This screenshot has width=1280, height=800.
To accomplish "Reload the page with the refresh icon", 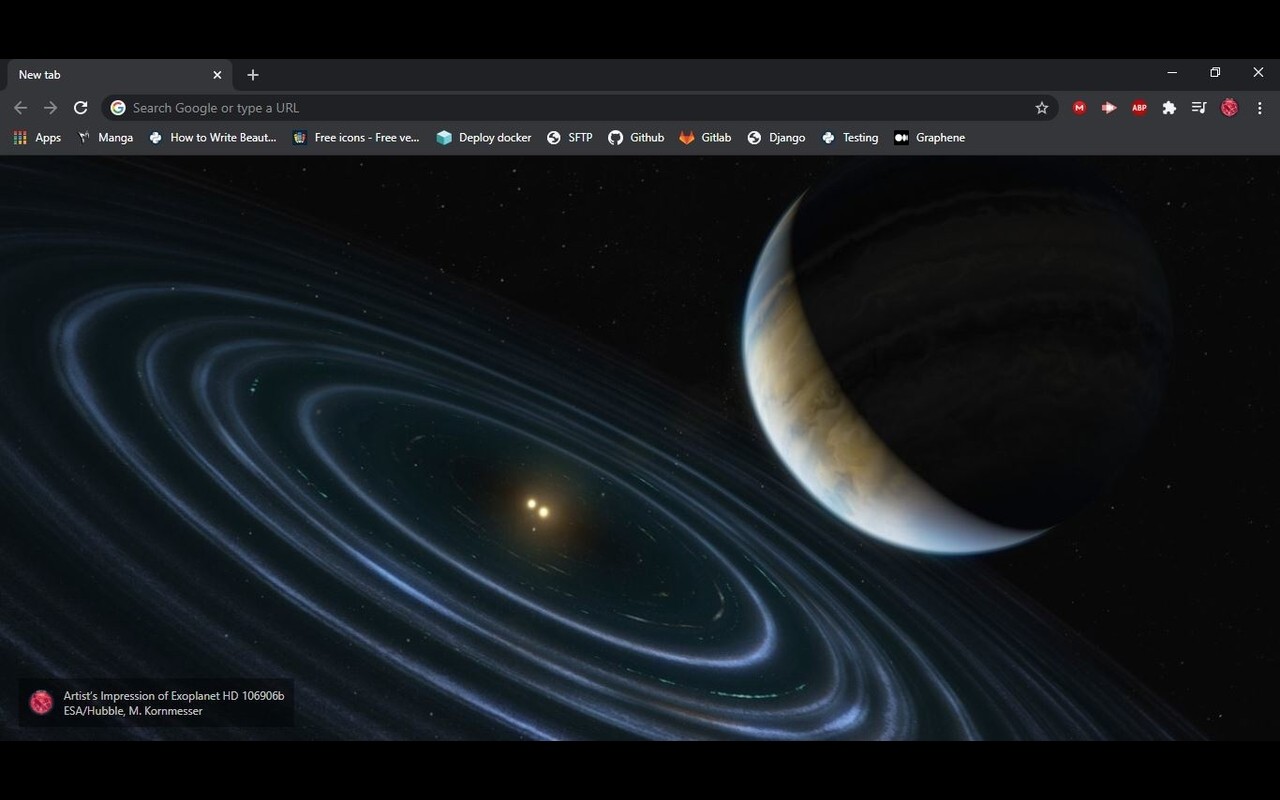I will tap(81, 108).
